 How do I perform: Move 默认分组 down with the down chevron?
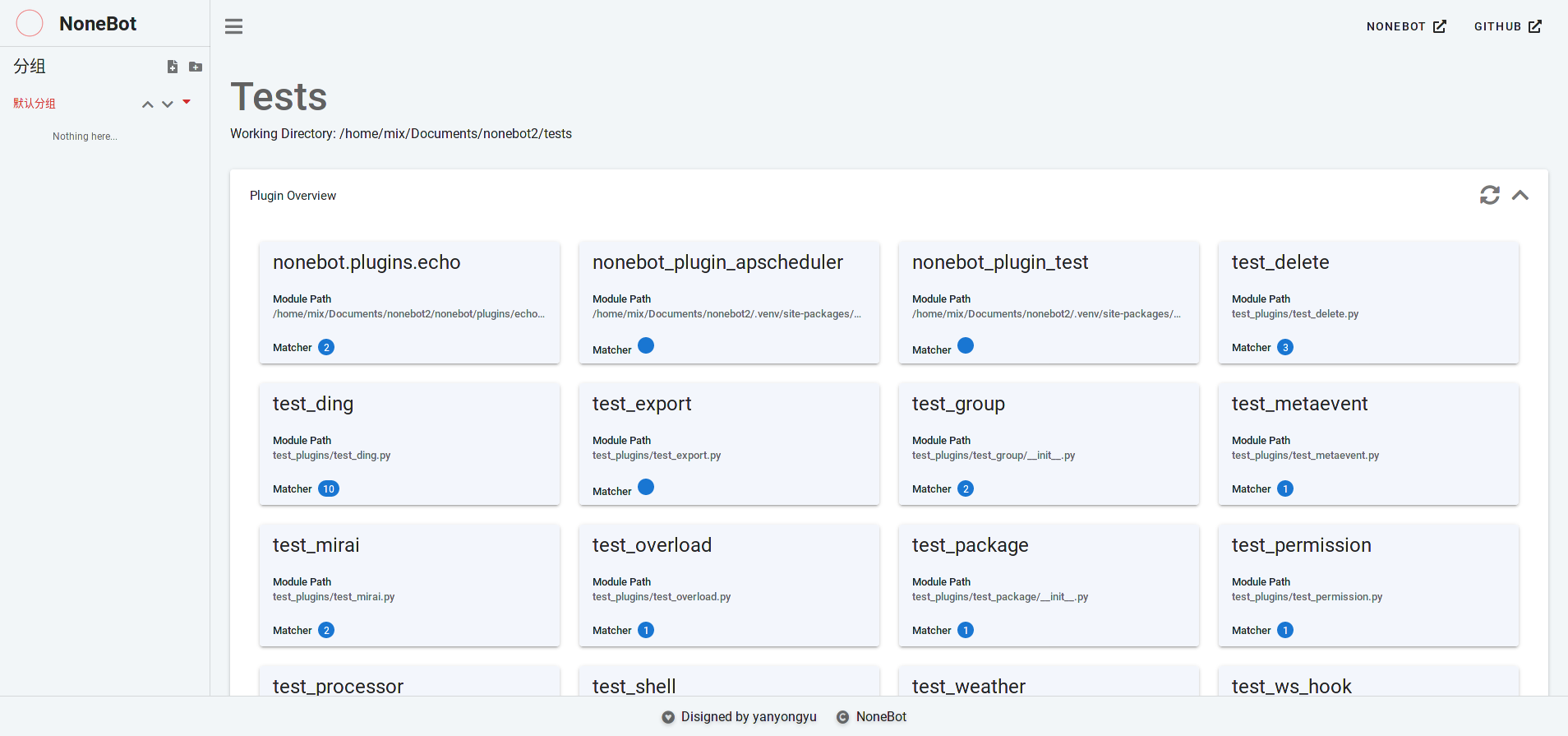point(168,104)
